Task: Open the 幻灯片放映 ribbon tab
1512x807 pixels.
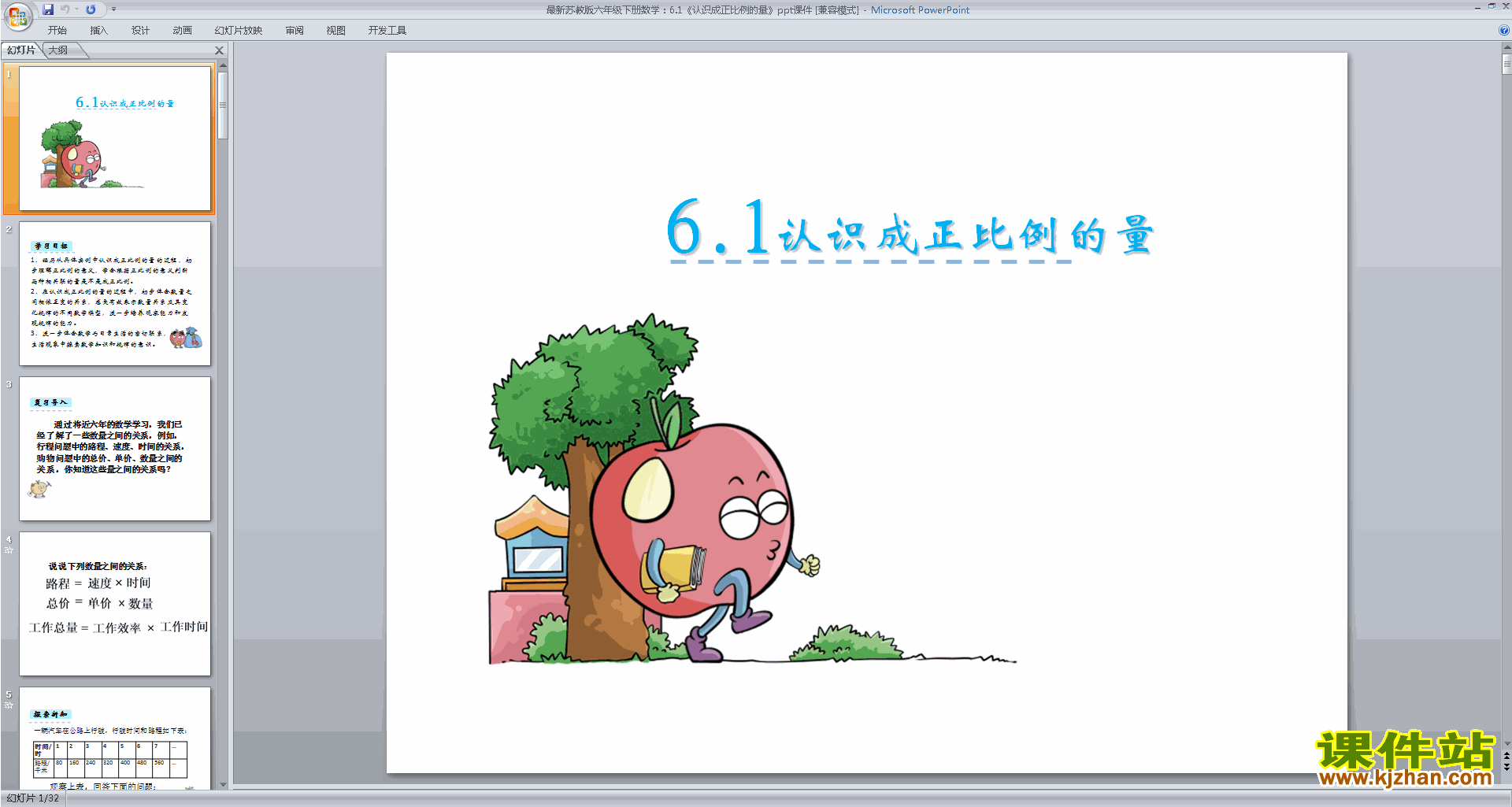Action: (x=238, y=31)
